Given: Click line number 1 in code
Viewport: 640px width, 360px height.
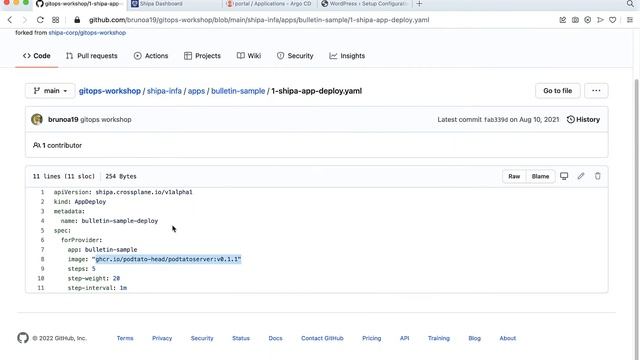Looking at the screenshot, I should tap(42, 192).
